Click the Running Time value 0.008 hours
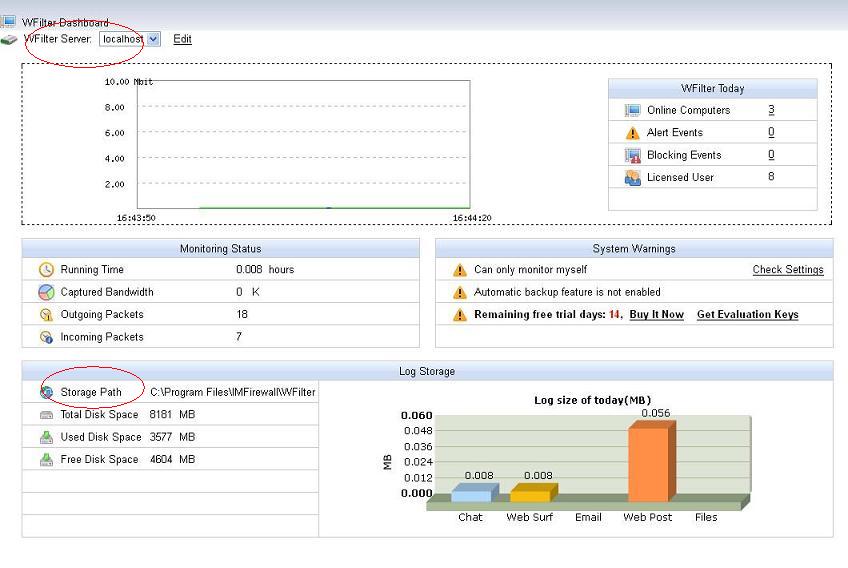The image size is (848, 568). pyautogui.click(x=265, y=269)
